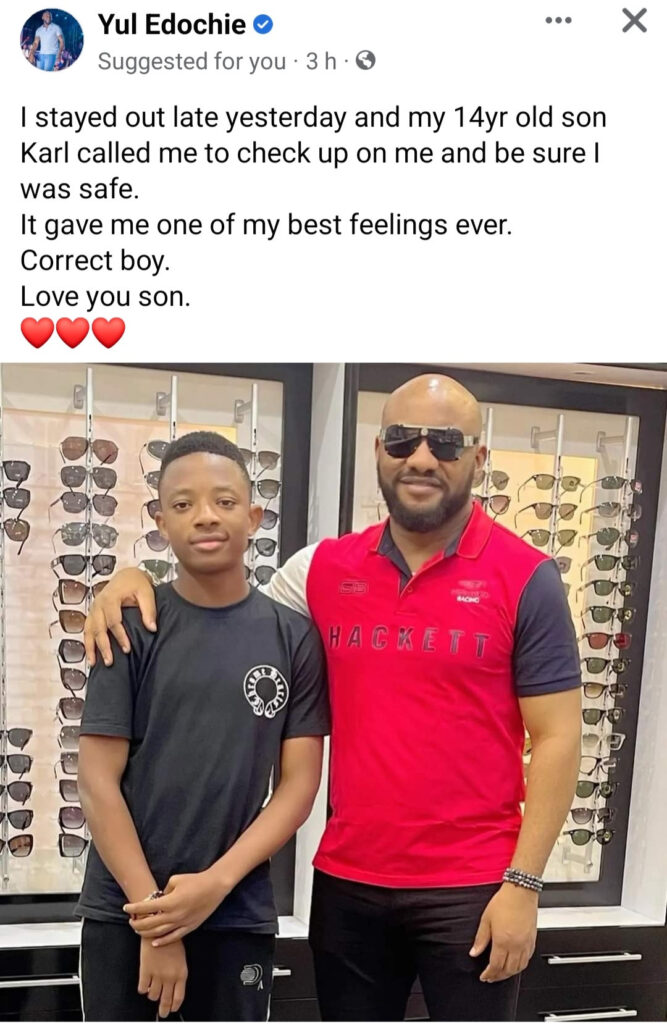The width and height of the screenshot is (667, 1024).
Task: Hide this suggested post with the X
Action: click(x=634, y=20)
